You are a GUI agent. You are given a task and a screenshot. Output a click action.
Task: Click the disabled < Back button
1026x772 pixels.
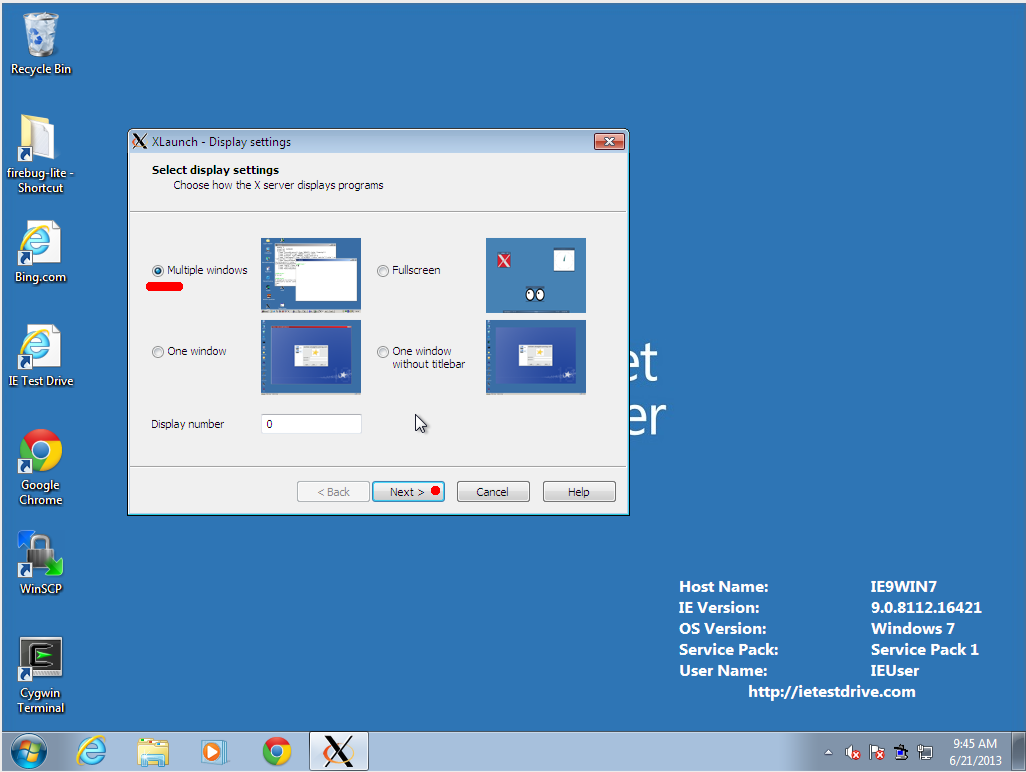[333, 492]
